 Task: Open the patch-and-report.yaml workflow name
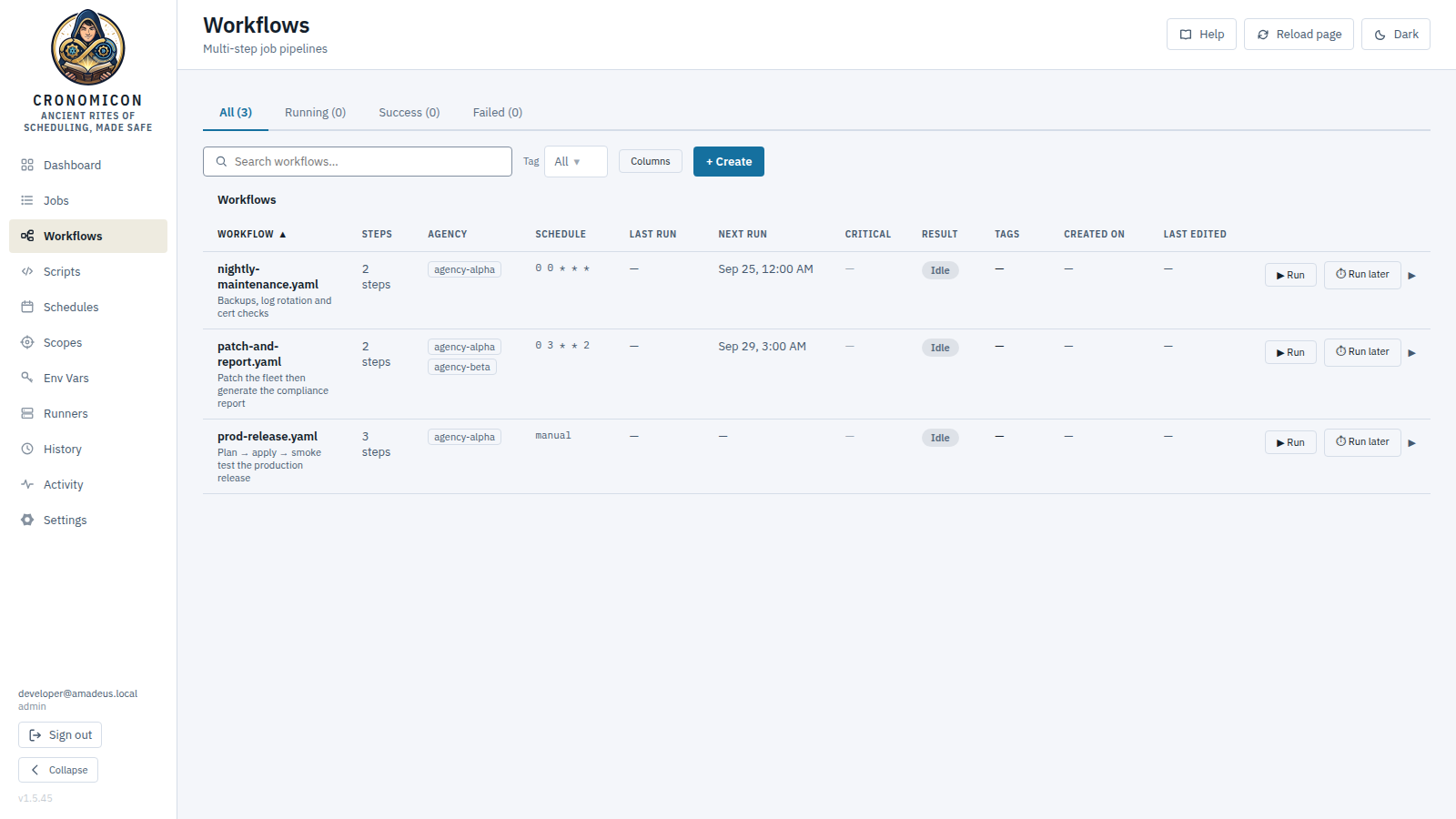(x=249, y=354)
